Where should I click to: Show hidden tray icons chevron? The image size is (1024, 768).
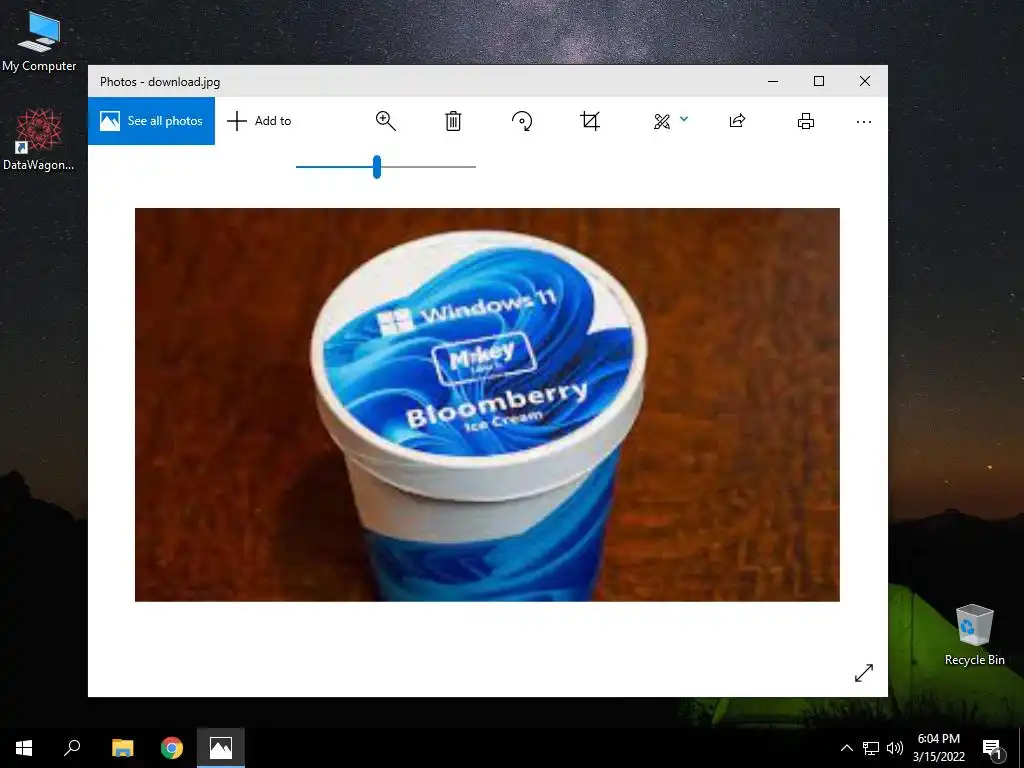click(846, 748)
